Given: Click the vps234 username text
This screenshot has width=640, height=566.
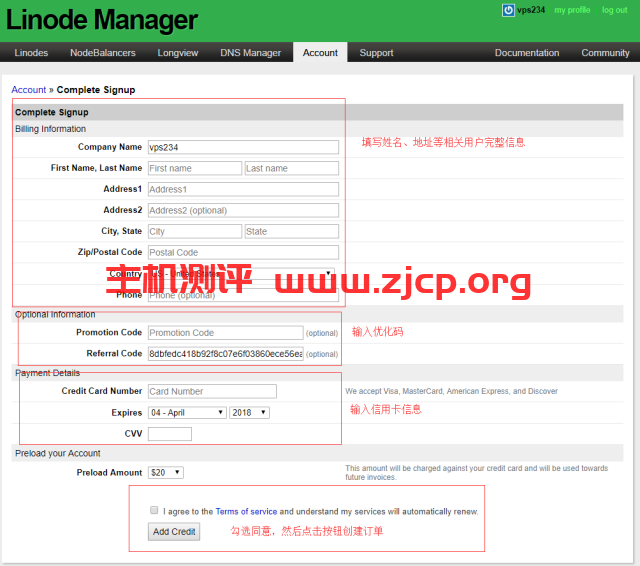Looking at the screenshot, I should pyautogui.click(x=531, y=10).
